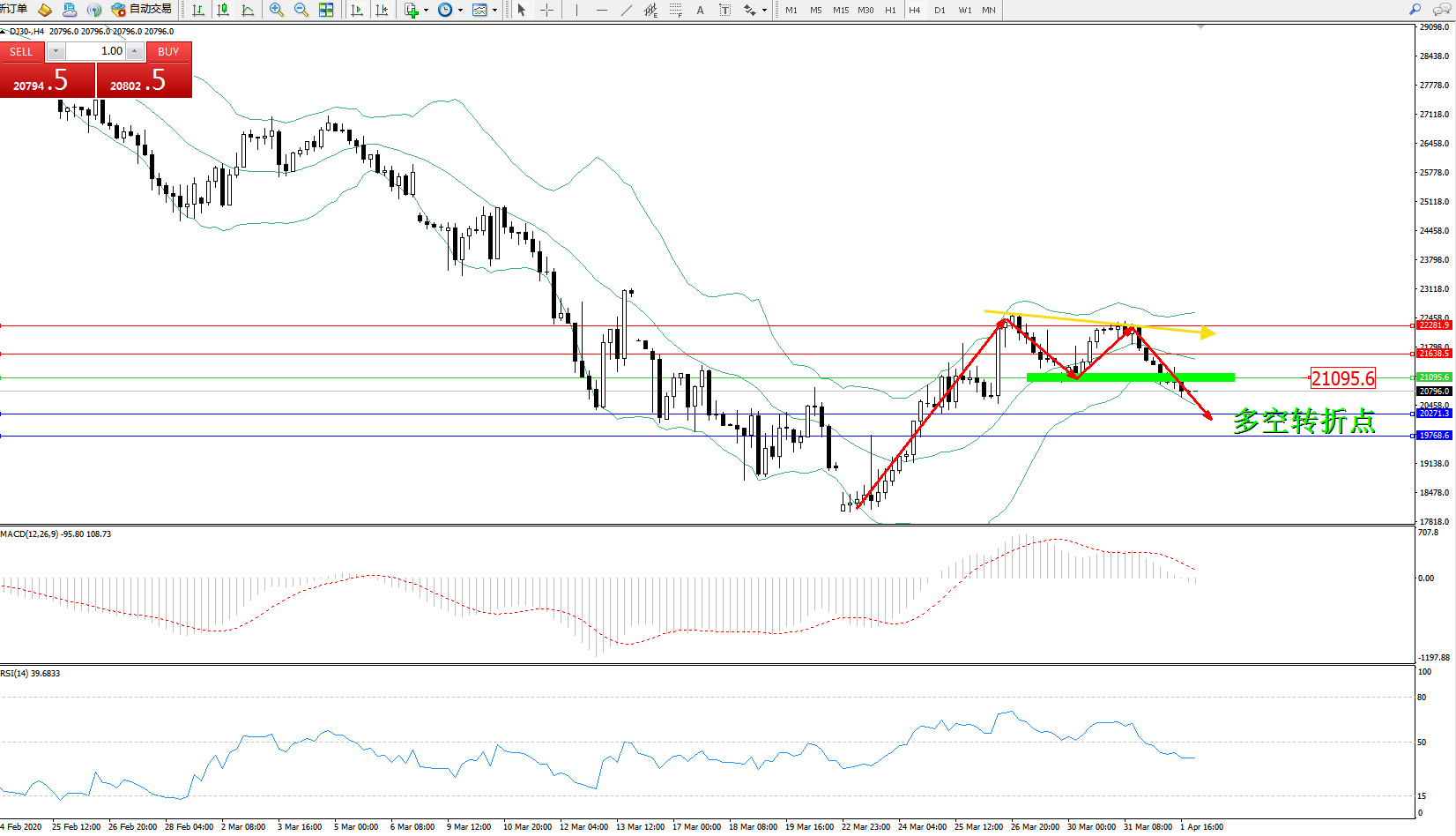
Task: Select the Fibonacci retracement tool
Action: [676, 10]
